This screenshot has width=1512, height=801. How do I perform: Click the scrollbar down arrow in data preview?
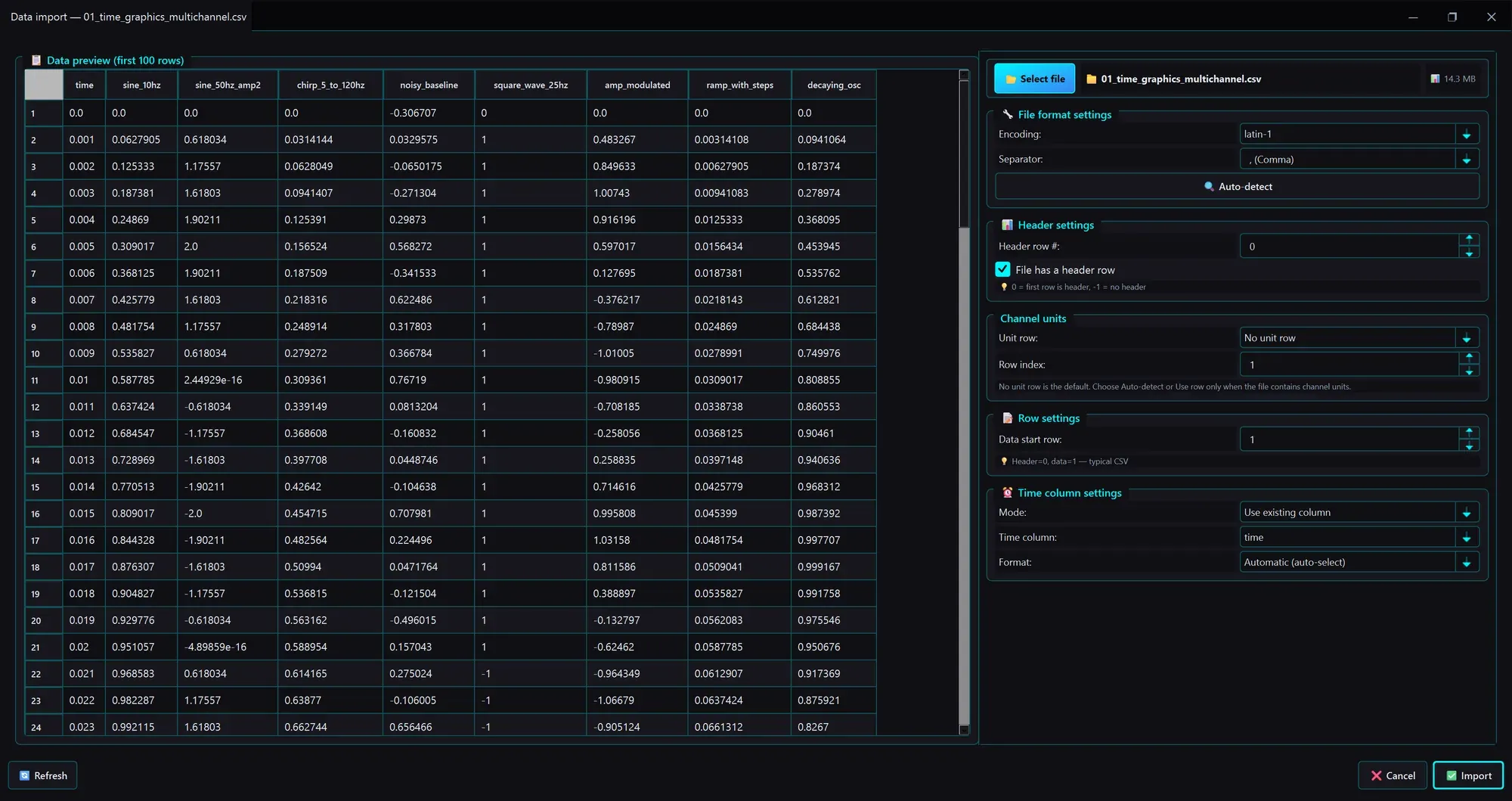pos(964,729)
